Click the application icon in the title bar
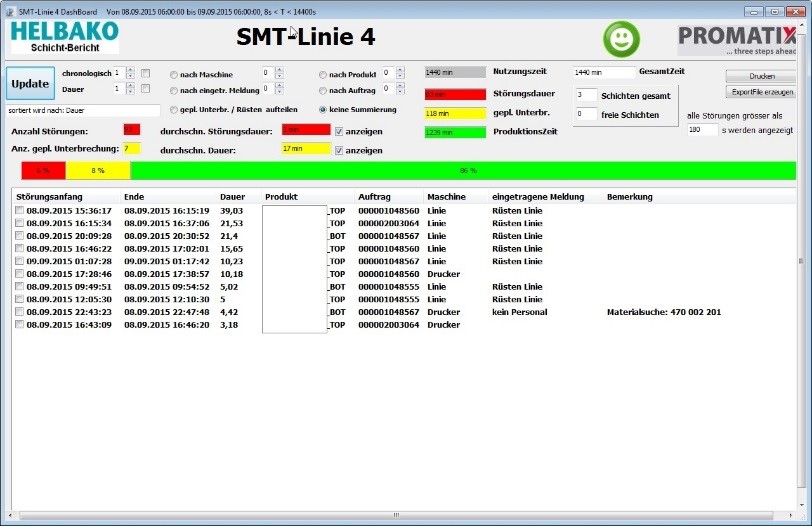Image resolution: width=812 pixels, height=526 pixels. pyautogui.click(x=9, y=7)
